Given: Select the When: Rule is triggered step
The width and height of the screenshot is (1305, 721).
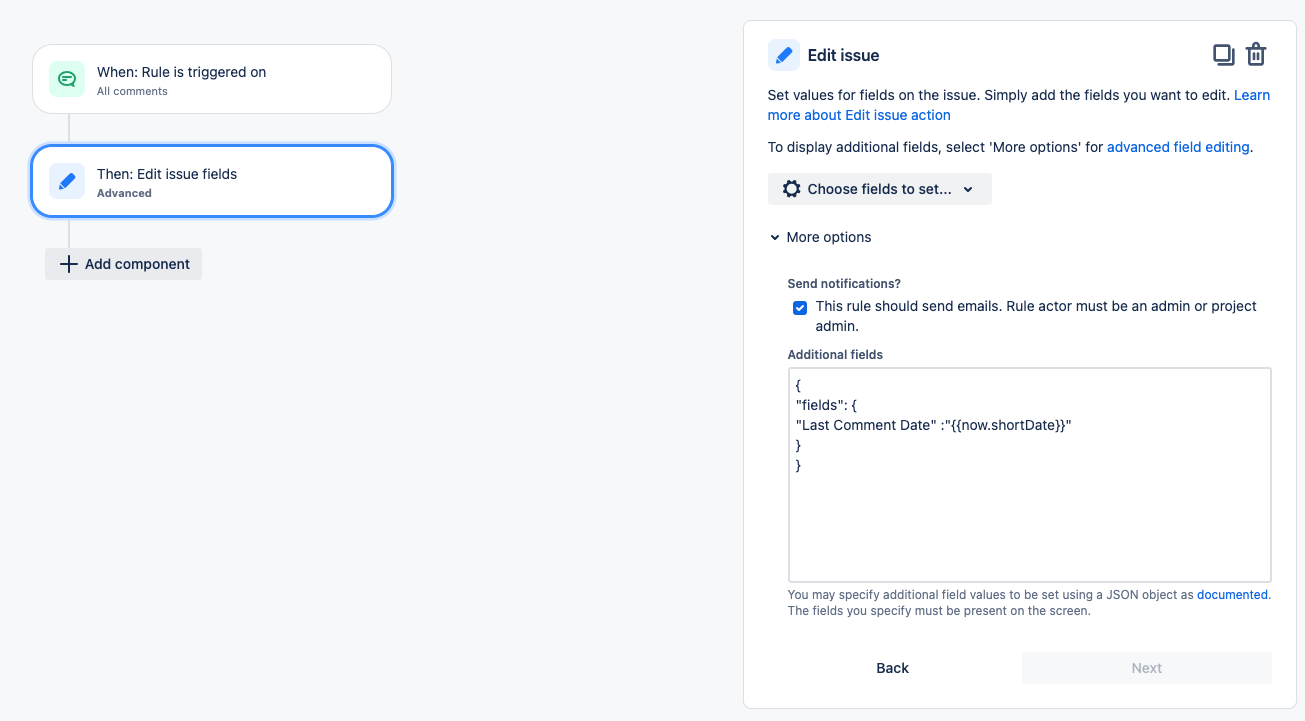Looking at the screenshot, I should click(x=212, y=79).
